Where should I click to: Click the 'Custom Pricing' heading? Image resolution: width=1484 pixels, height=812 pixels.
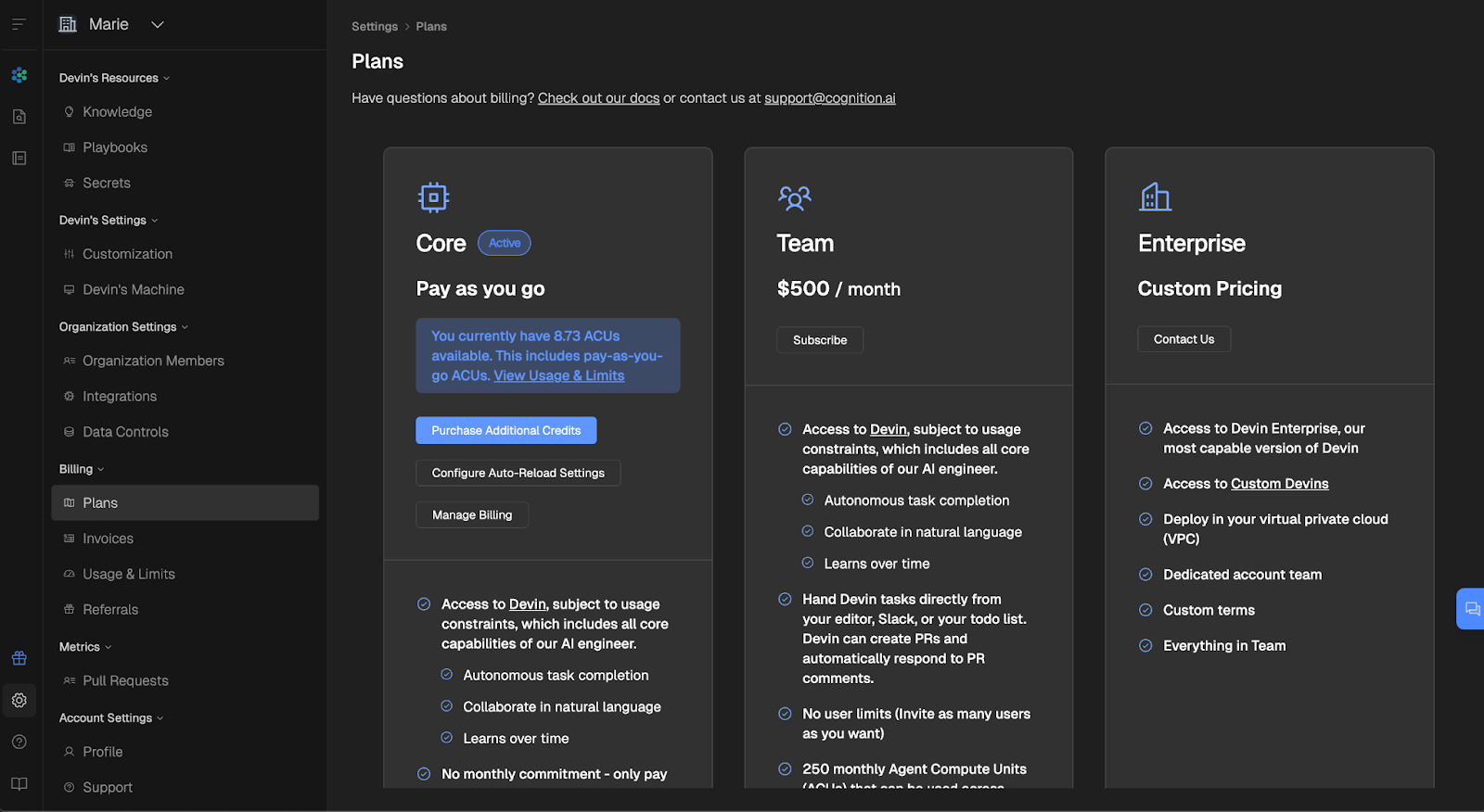tap(1209, 288)
